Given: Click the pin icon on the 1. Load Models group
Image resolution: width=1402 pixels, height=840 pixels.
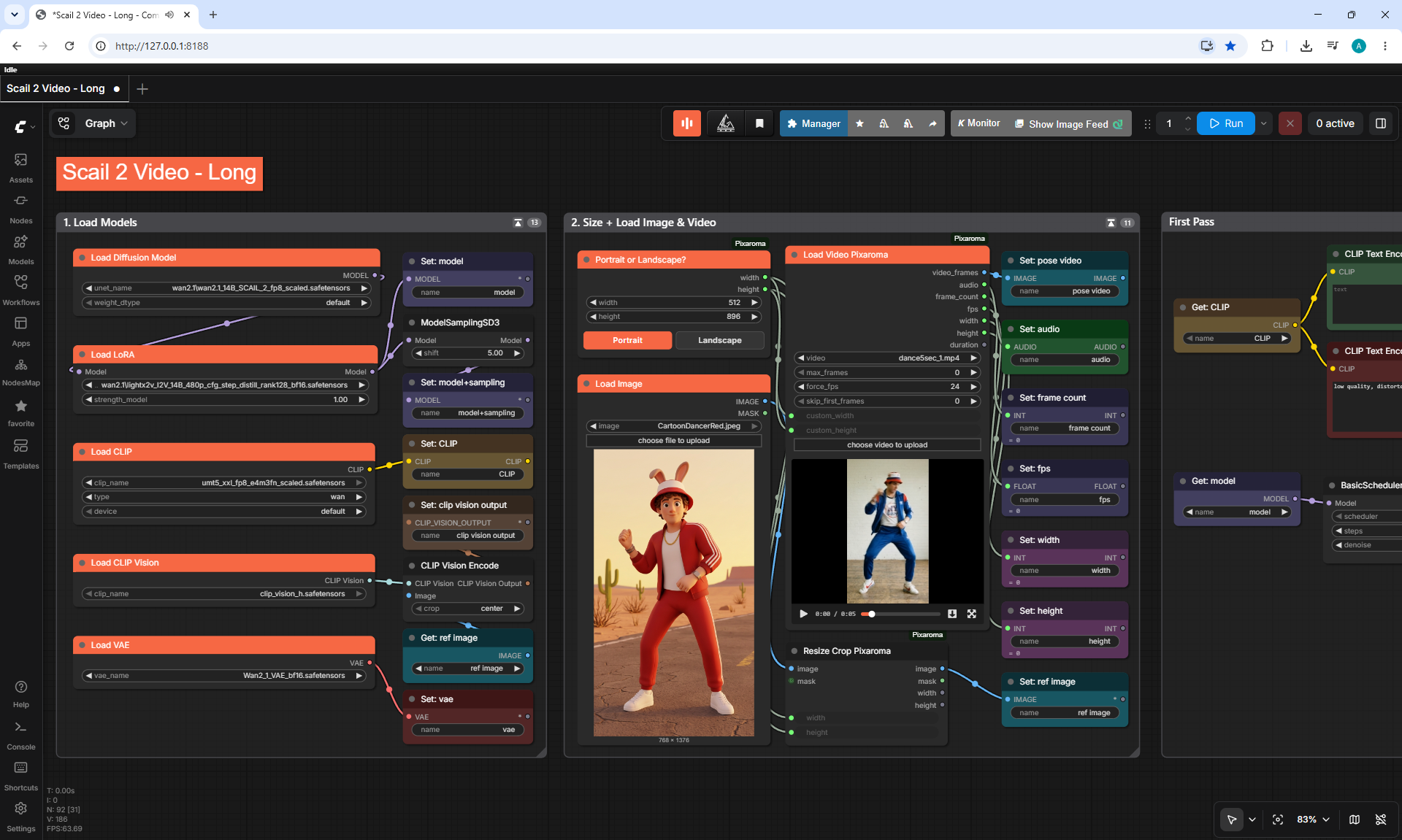Looking at the screenshot, I should (518, 223).
